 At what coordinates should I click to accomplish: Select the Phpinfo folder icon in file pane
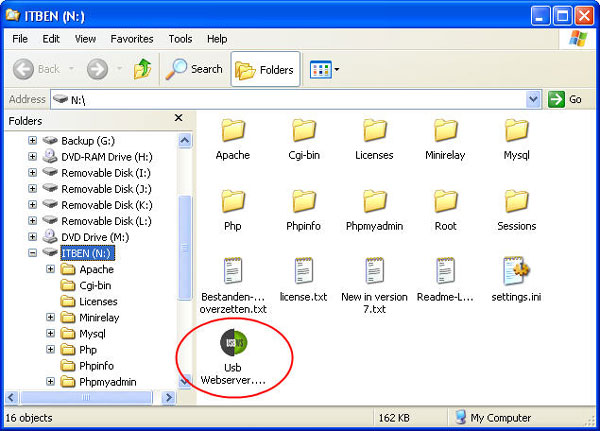coord(304,201)
